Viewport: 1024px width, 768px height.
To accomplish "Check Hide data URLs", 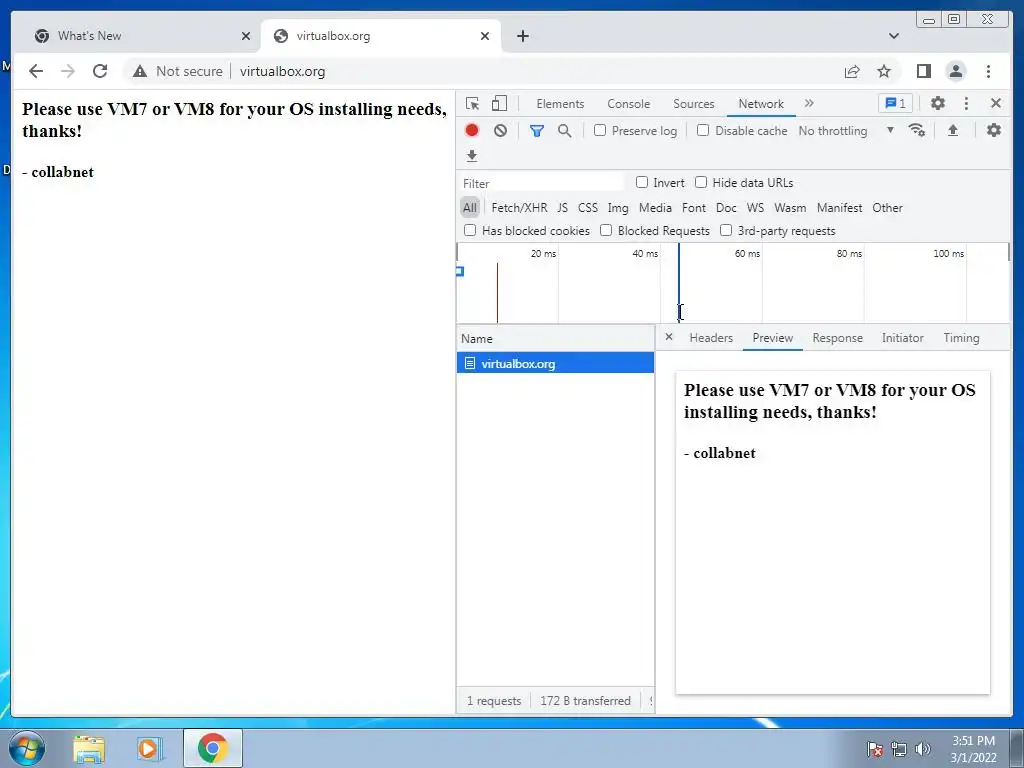I will pos(701,182).
